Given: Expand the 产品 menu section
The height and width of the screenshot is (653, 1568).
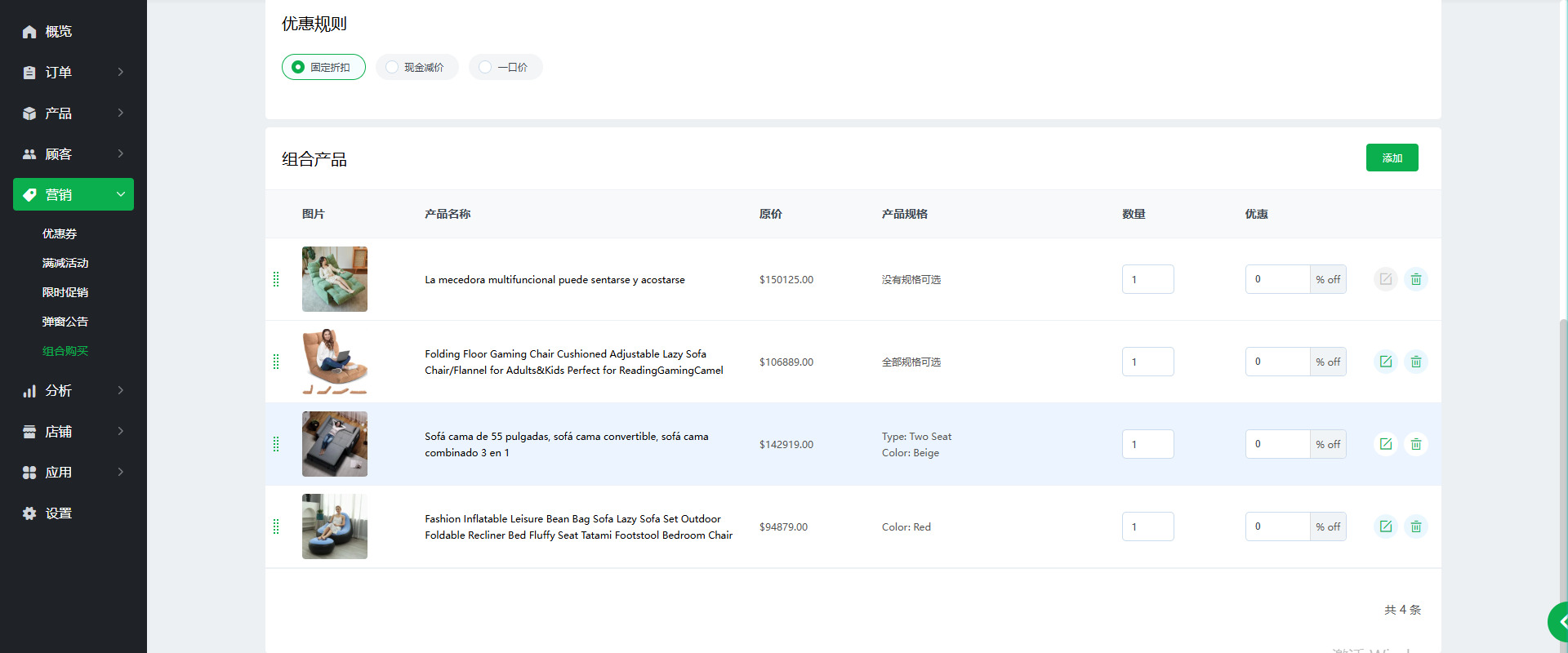Looking at the screenshot, I should 73,113.
